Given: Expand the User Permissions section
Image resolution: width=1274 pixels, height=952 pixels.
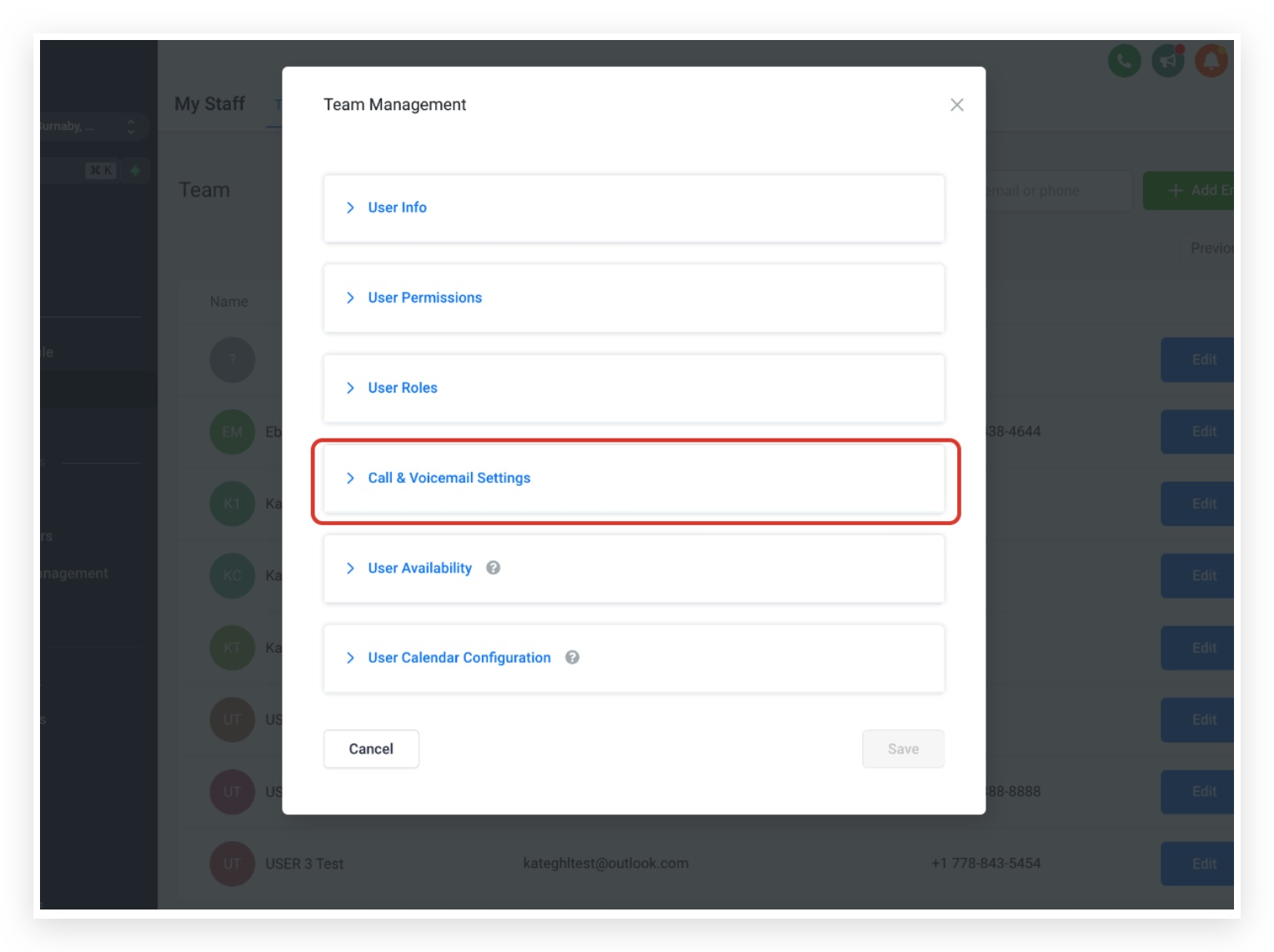Looking at the screenshot, I should coord(634,298).
